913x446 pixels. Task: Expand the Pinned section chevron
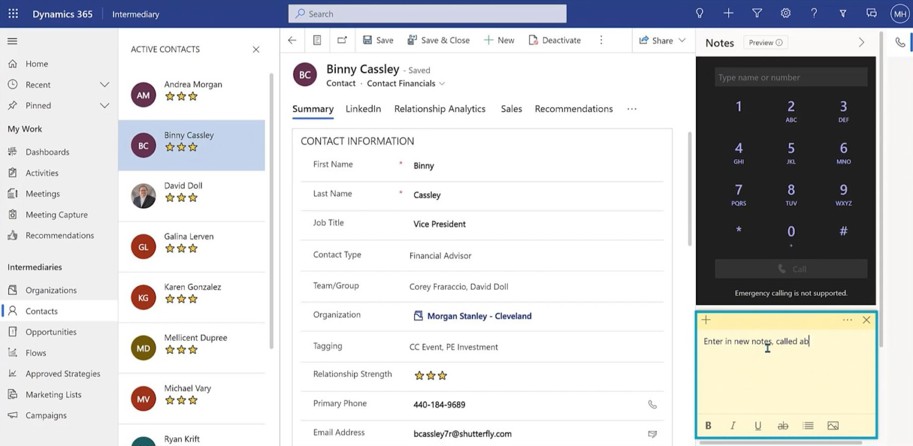[x=104, y=105]
